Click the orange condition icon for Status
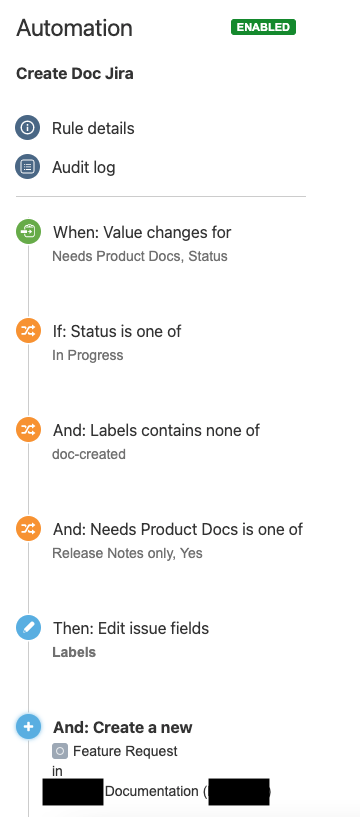360x817 pixels. pos(28,331)
